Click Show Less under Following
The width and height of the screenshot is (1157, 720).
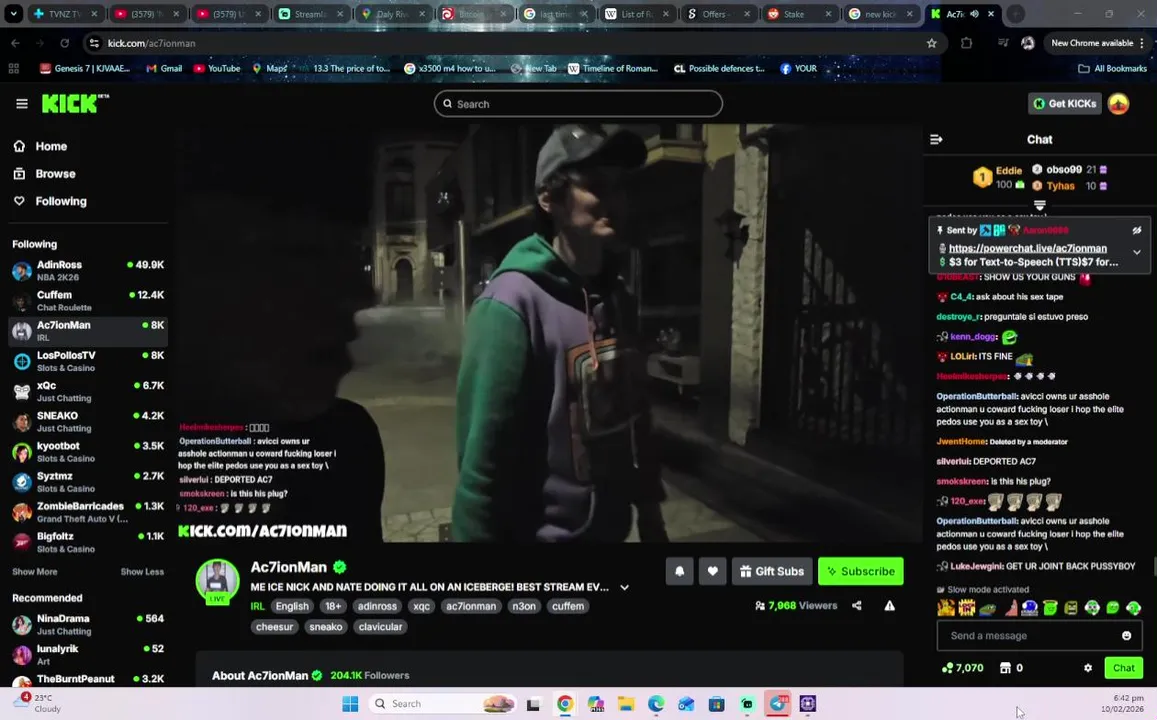(142, 572)
